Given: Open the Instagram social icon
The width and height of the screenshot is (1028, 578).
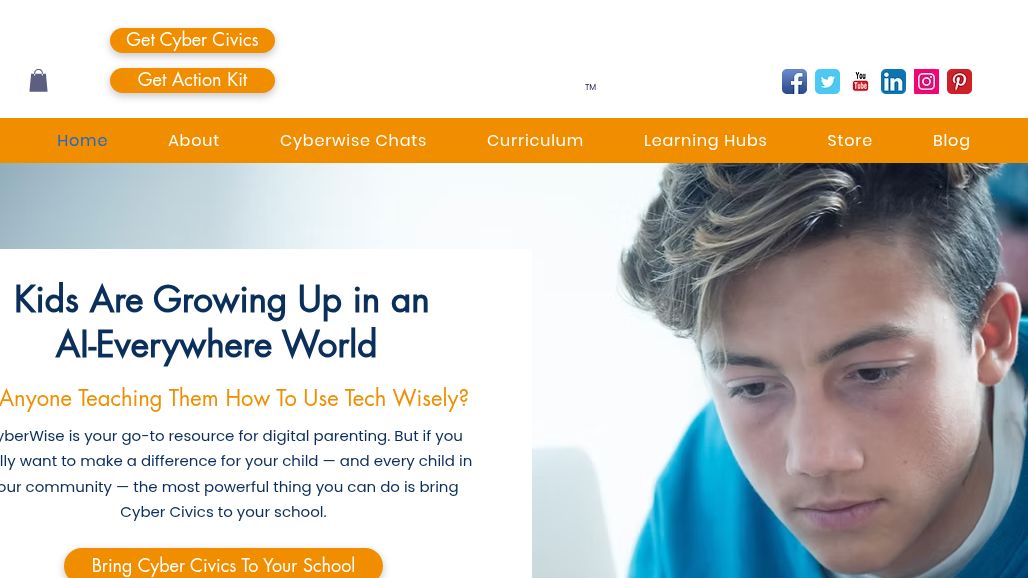Looking at the screenshot, I should coord(926,82).
